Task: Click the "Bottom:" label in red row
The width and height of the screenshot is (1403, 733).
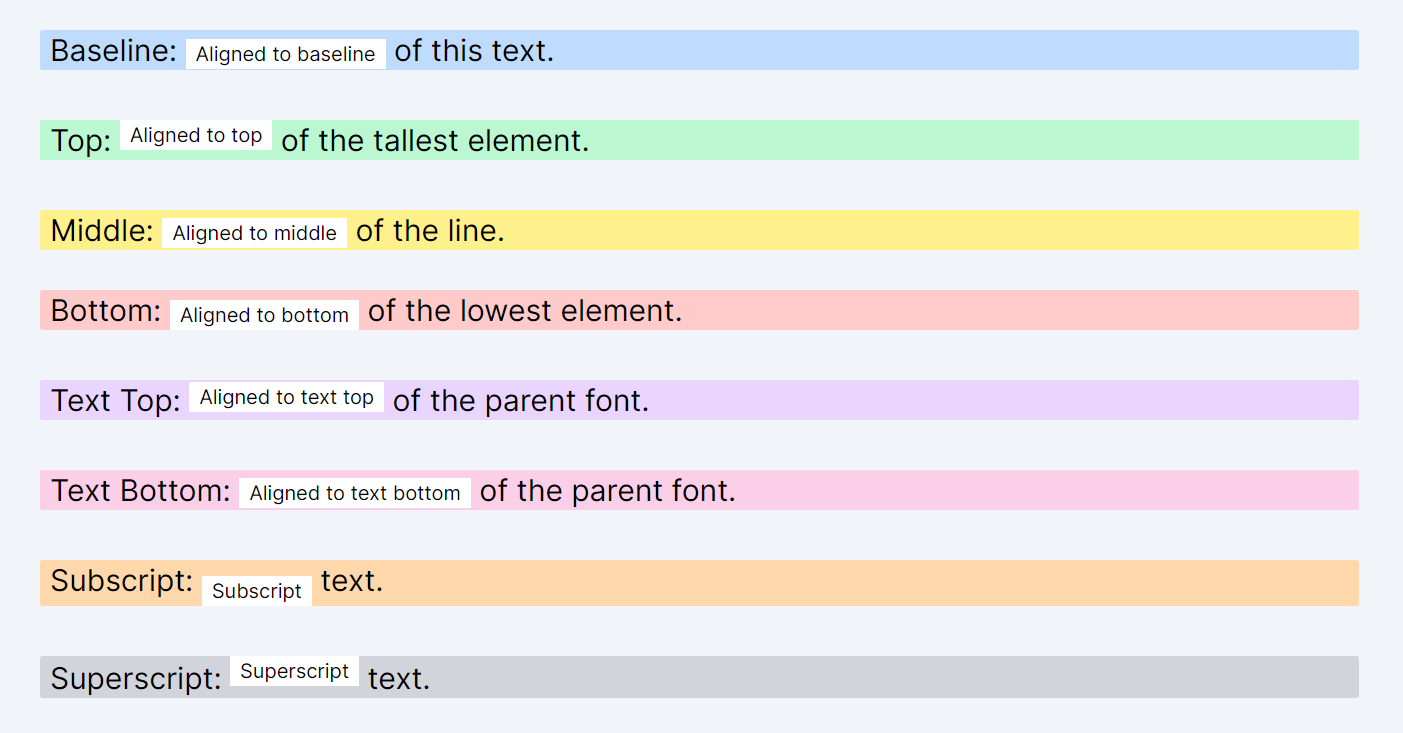Action: click(x=106, y=311)
